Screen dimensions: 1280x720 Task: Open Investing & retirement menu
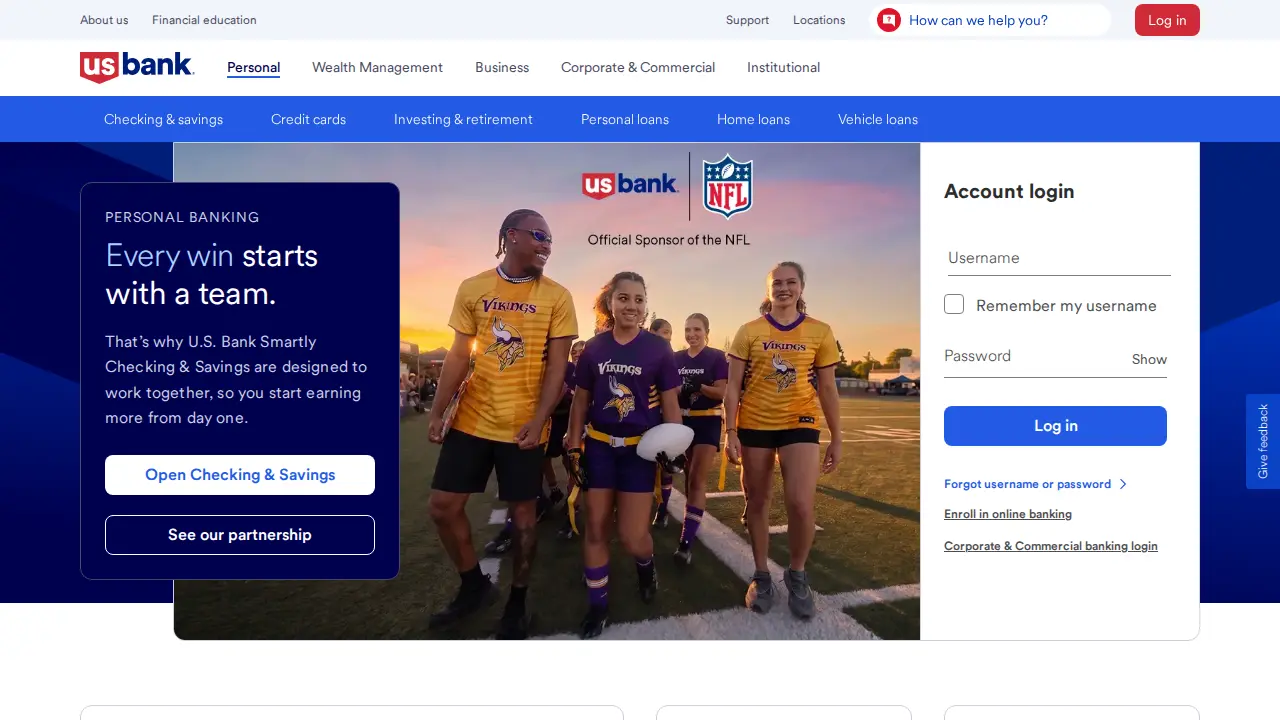tap(463, 119)
